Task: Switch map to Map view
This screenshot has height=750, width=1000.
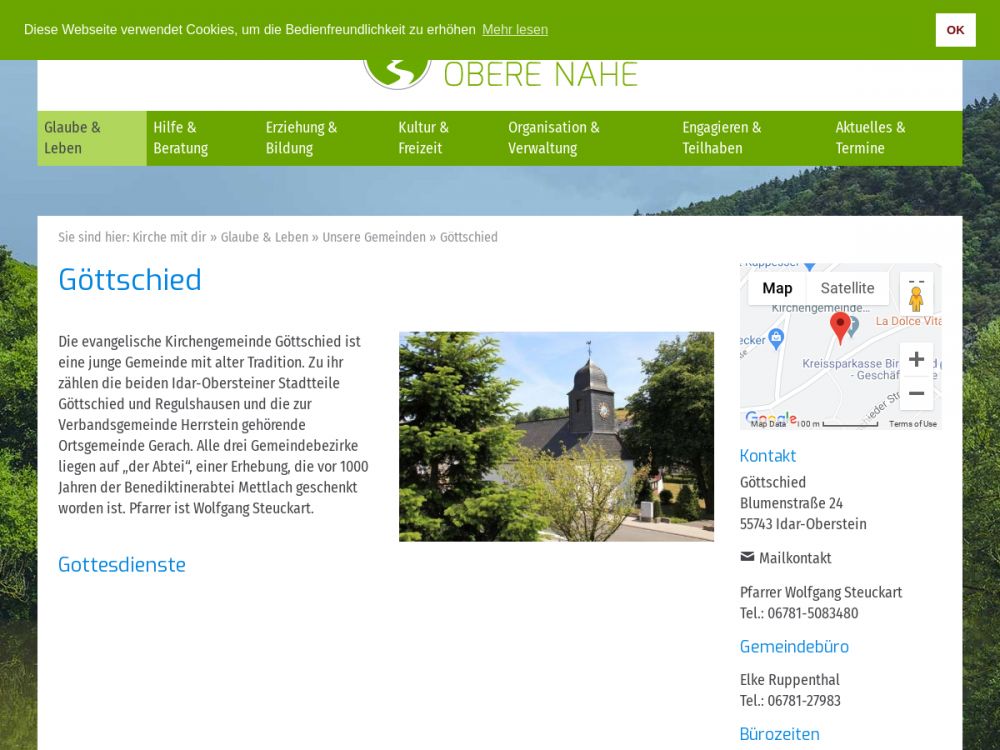Action: click(x=777, y=288)
